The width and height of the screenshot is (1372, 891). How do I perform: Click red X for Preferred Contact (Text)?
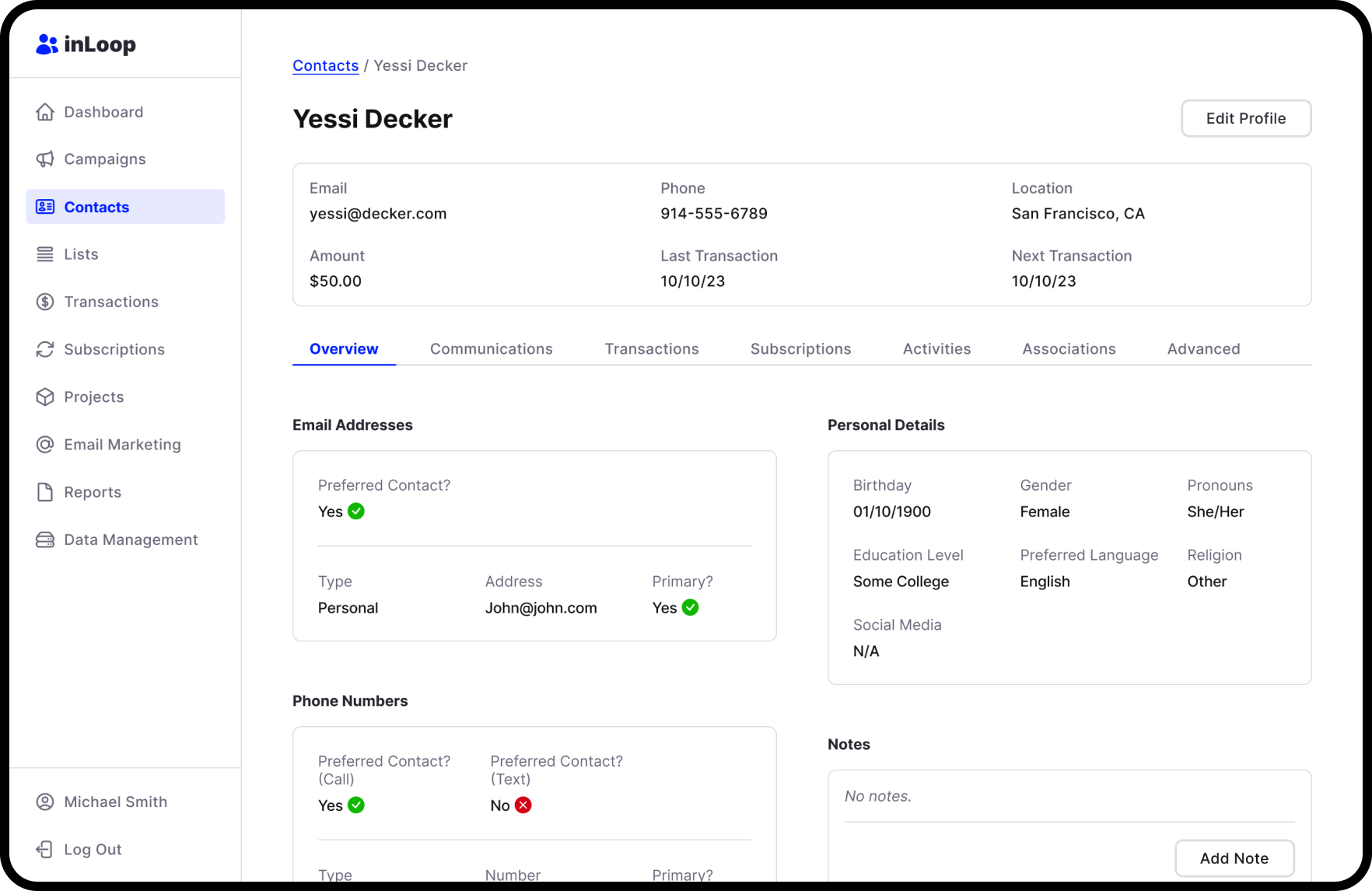click(x=523, y=805)
